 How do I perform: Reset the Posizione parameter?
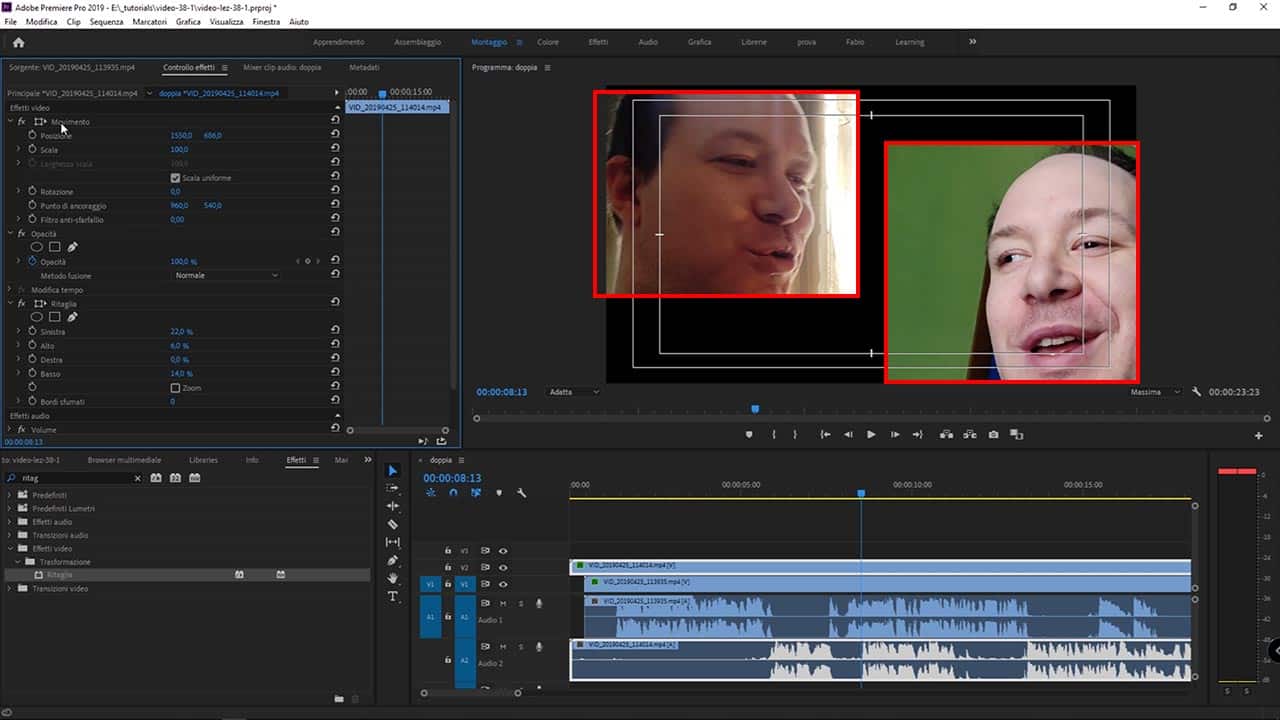[335, 135]
